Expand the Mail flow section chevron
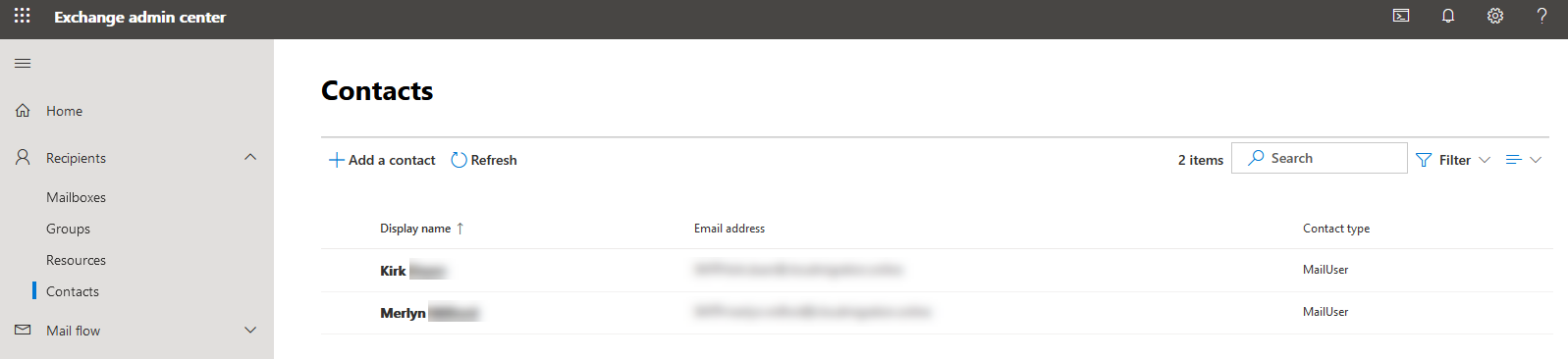This screenshot has height=359, width=1568. (x=250, y=331)
